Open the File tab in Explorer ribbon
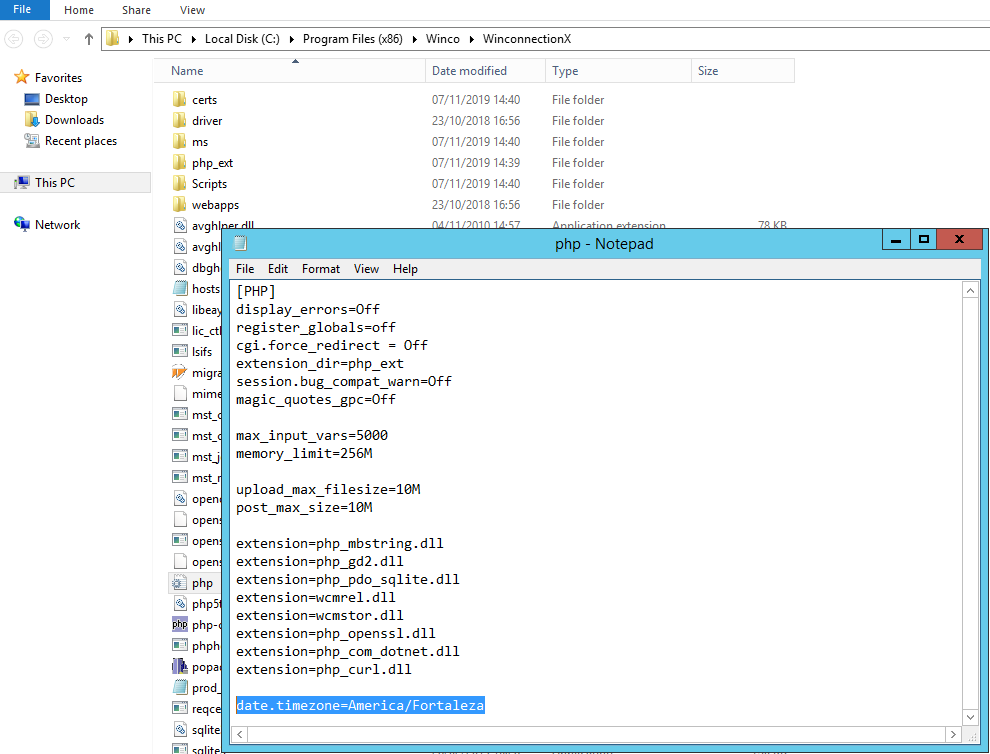The image size is (990, 754). click(x=22, y=9)
